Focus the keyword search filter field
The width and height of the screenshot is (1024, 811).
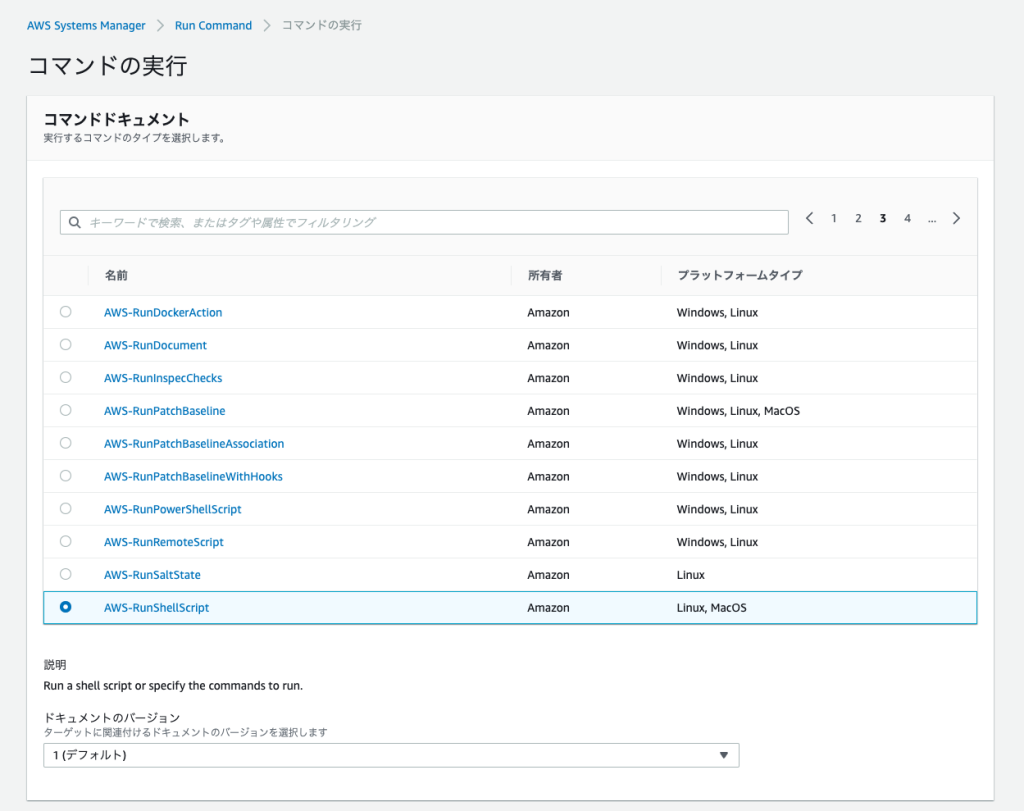pos(424,222)
